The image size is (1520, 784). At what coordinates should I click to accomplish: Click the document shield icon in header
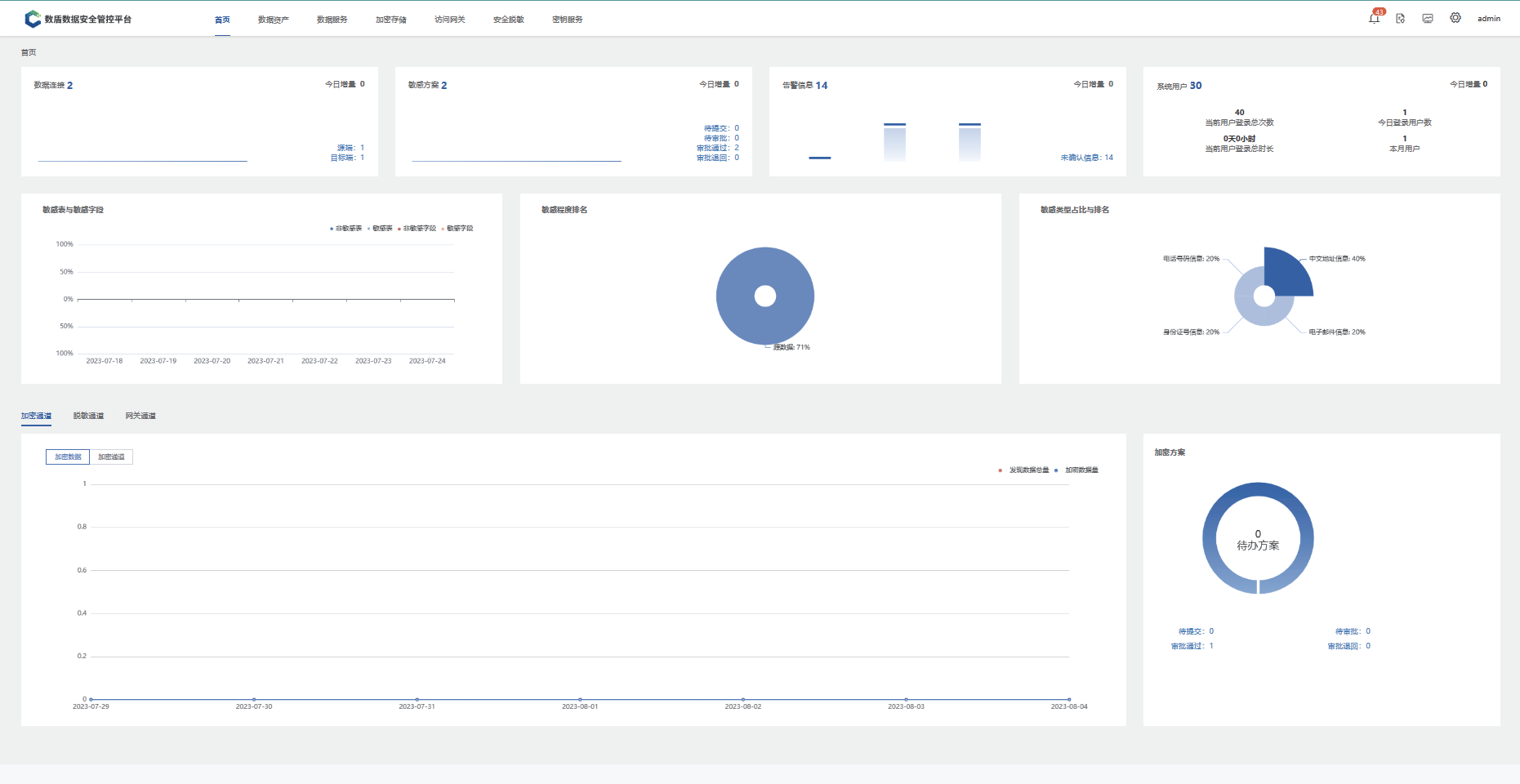[1401, 19]
